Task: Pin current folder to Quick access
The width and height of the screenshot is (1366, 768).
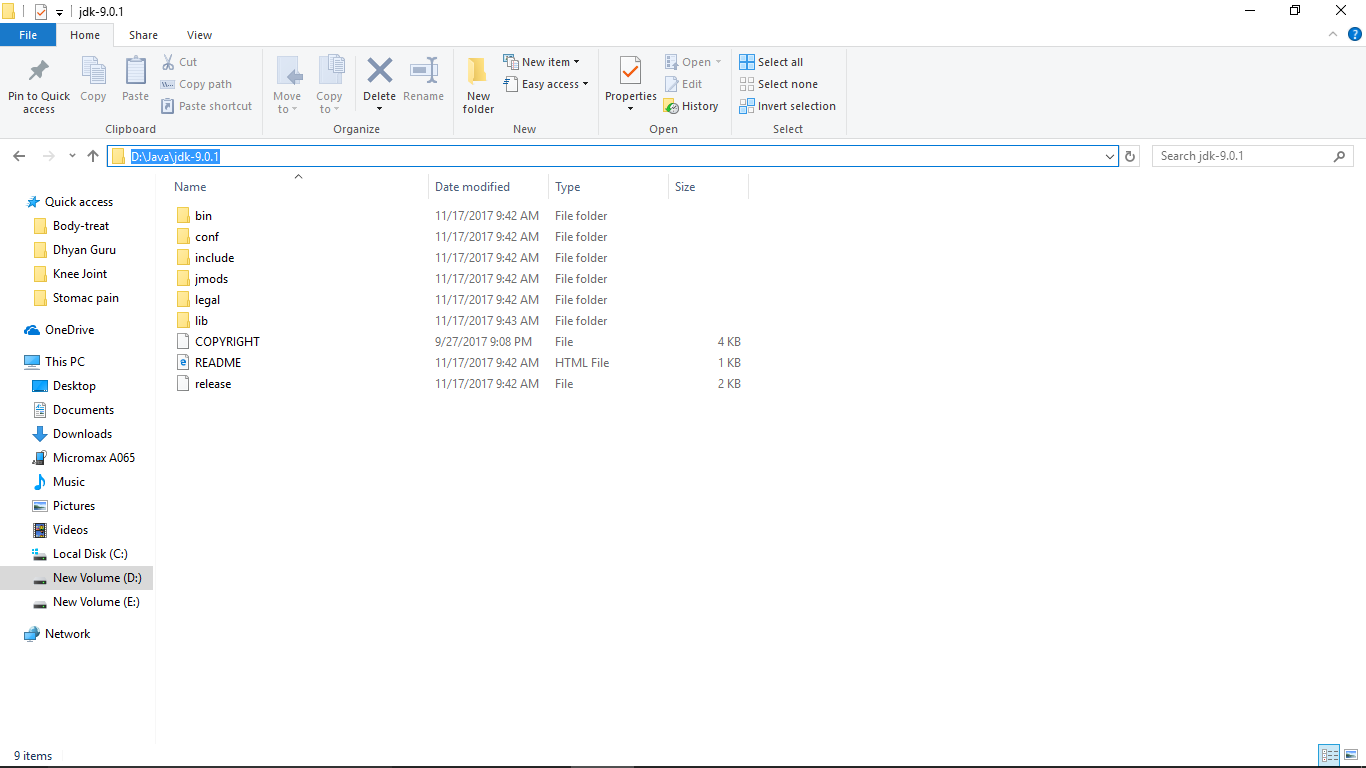Action: [38, 84]
